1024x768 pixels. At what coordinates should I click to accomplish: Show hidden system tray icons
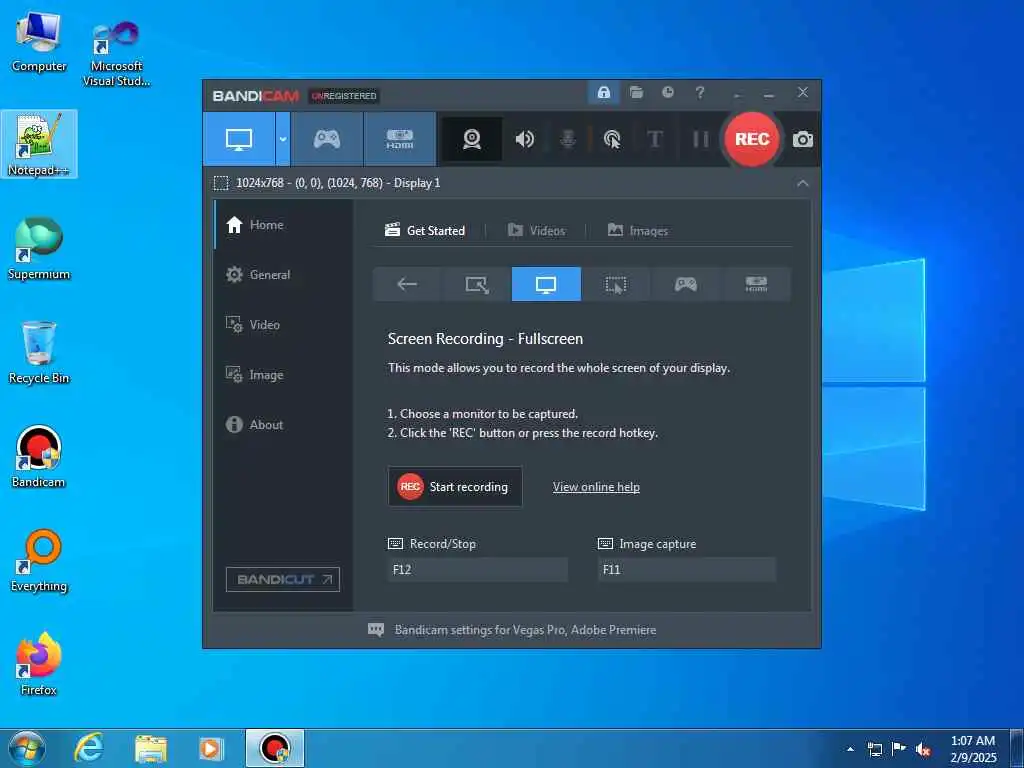point(850,749)
